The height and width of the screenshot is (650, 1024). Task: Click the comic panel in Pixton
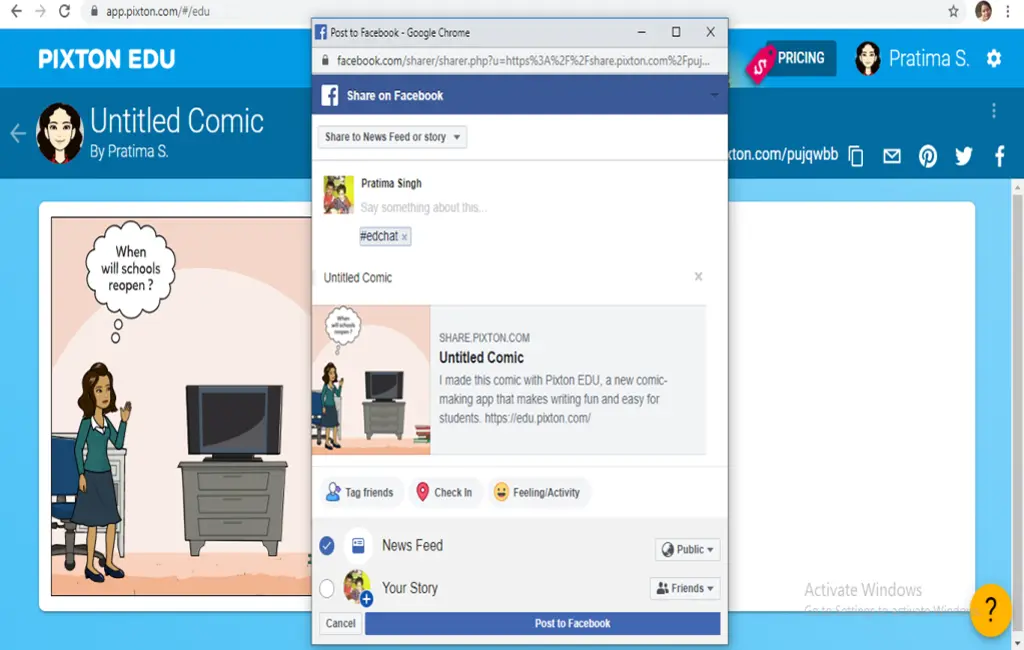182,406
